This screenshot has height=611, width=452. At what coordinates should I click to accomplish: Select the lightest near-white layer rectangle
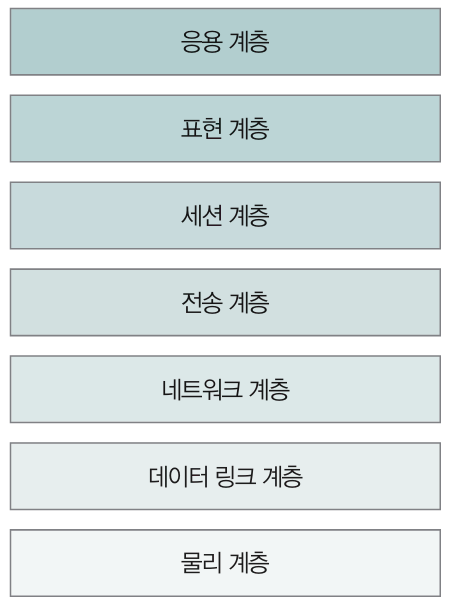(225, 563)
